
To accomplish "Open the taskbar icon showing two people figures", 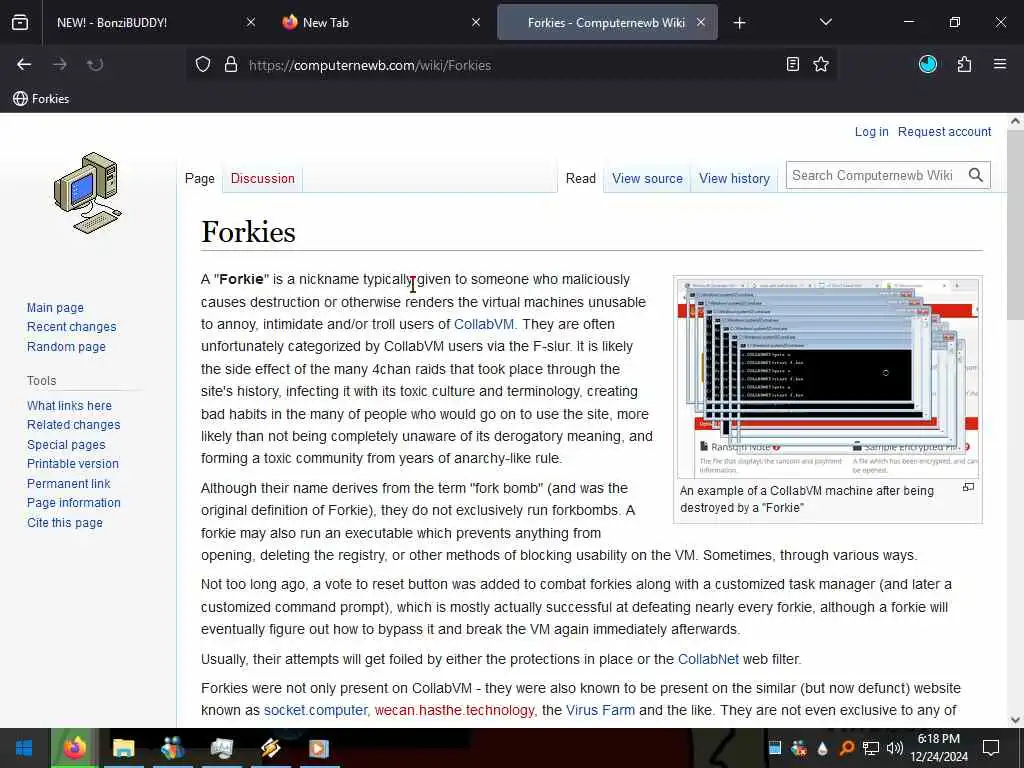I will pos(172,748).
